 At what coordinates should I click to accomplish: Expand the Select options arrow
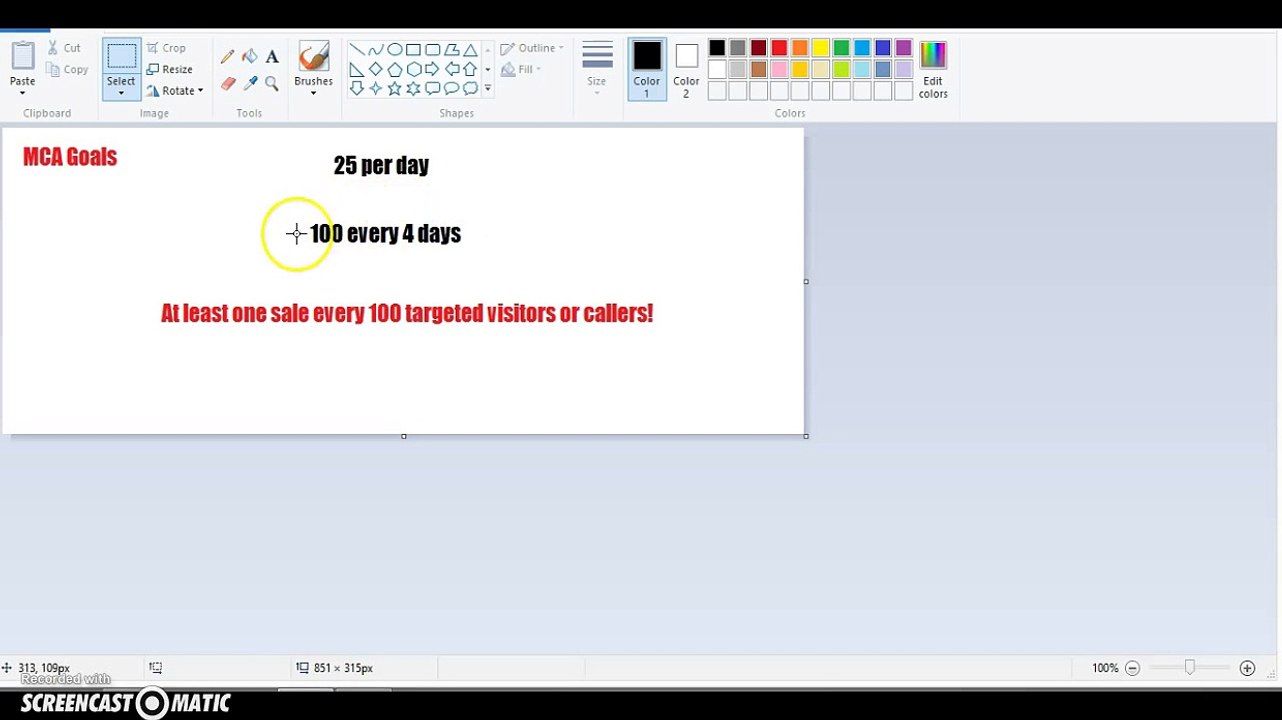[121, 94]
